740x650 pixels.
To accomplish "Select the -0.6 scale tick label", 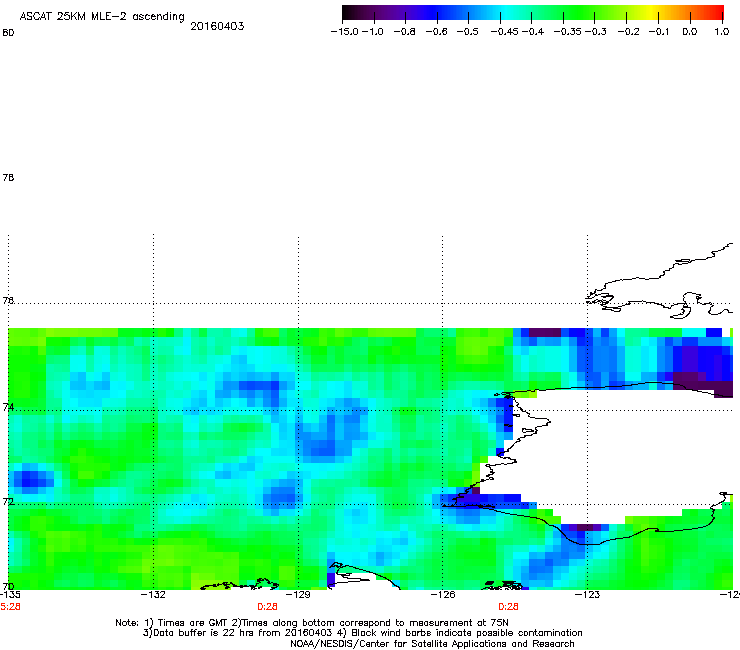I will pos(437,32).
